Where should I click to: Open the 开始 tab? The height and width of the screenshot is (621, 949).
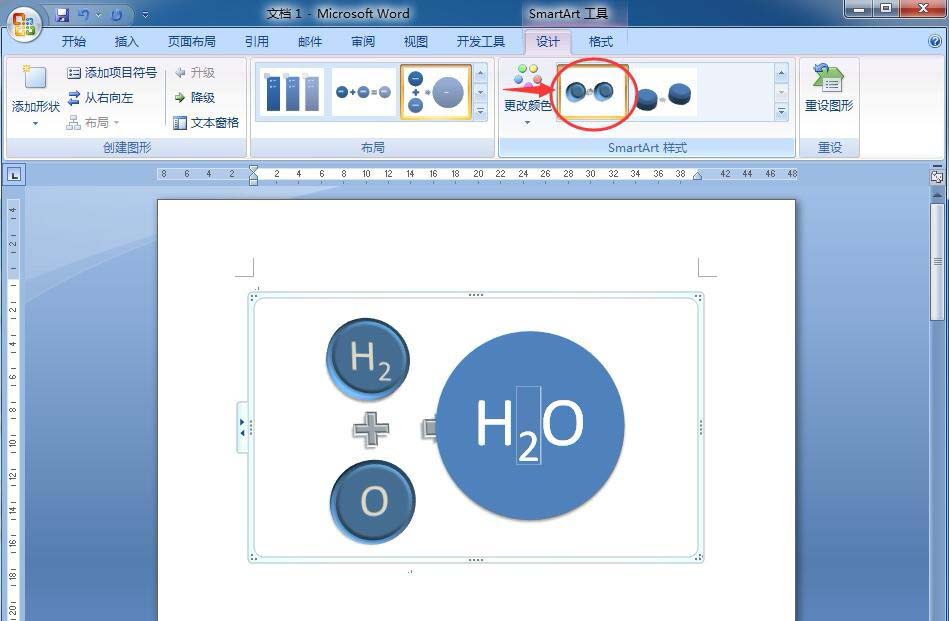pos(74,41)
